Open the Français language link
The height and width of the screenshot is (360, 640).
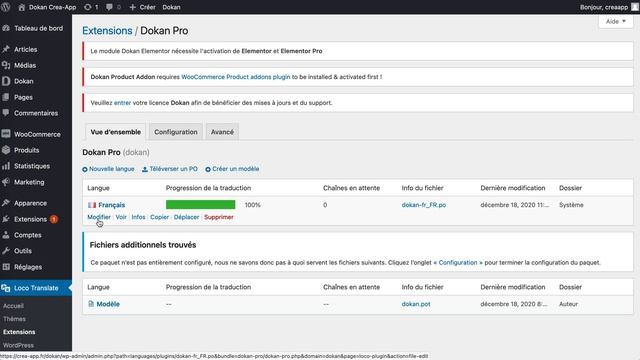[x=111, y=205]
